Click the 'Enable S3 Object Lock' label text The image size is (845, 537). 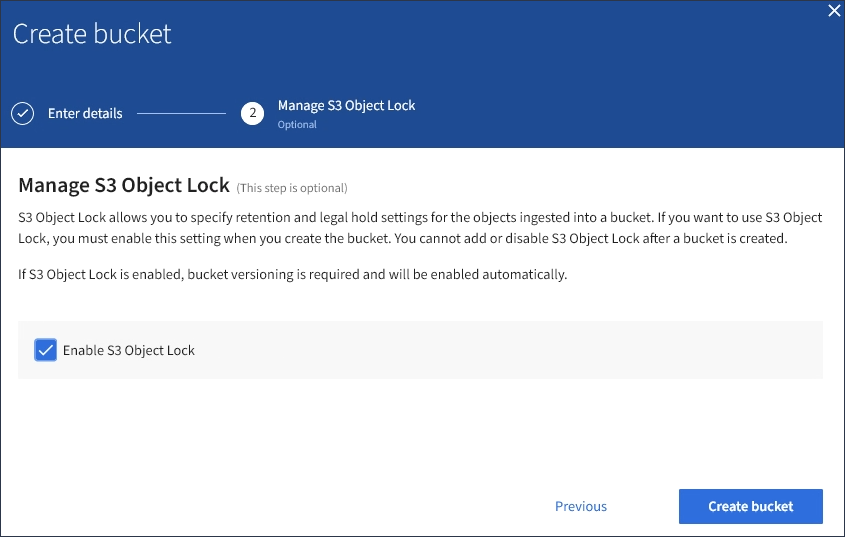coord(128,351)
